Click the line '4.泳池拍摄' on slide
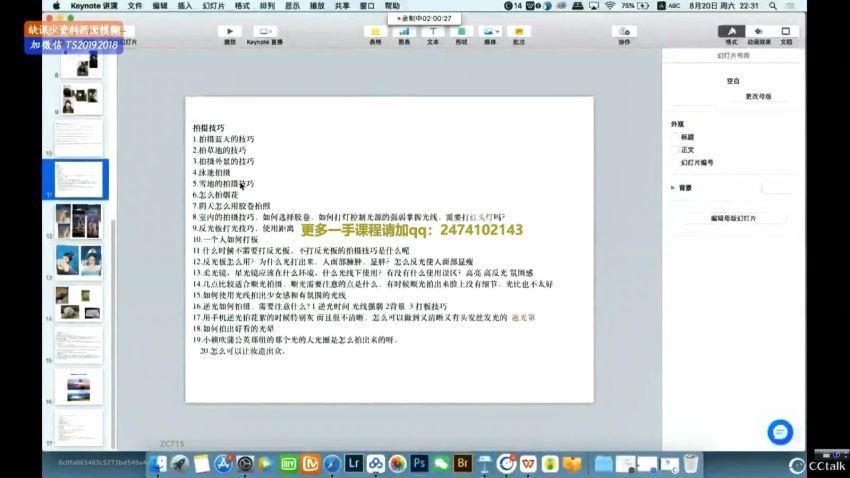The image size is (850, 478). click(211, 172)
